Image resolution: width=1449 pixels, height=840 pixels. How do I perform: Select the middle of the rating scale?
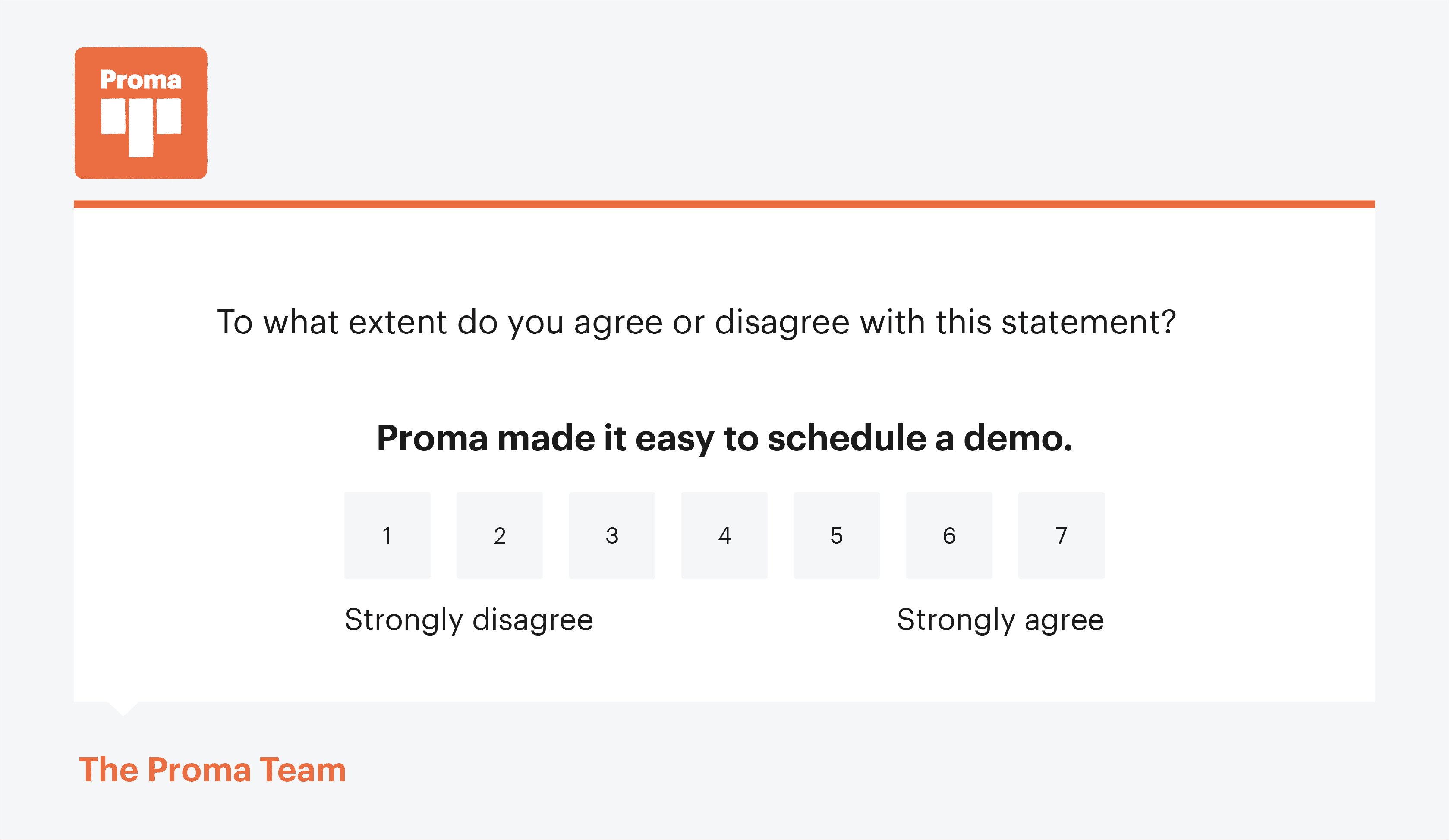coord(724,536)
